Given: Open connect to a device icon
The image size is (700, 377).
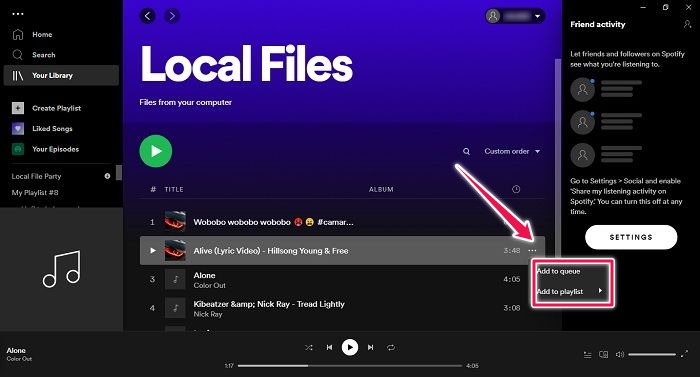Looking at the screenshot, I should click(x=604, y=355).
